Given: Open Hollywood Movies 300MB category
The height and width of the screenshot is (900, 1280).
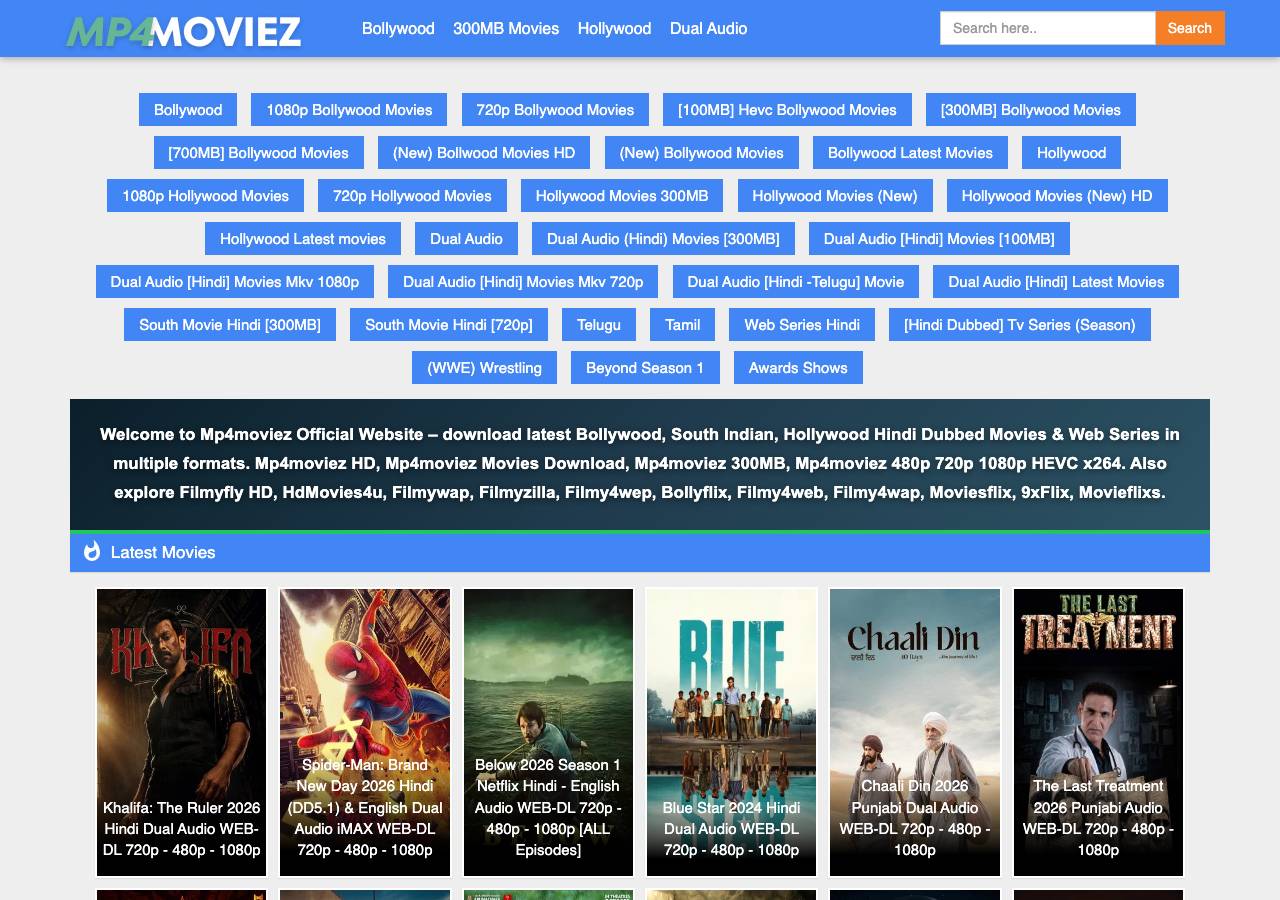Looking at the screenshot, I should pyautogui.click(x=622, y=196).
